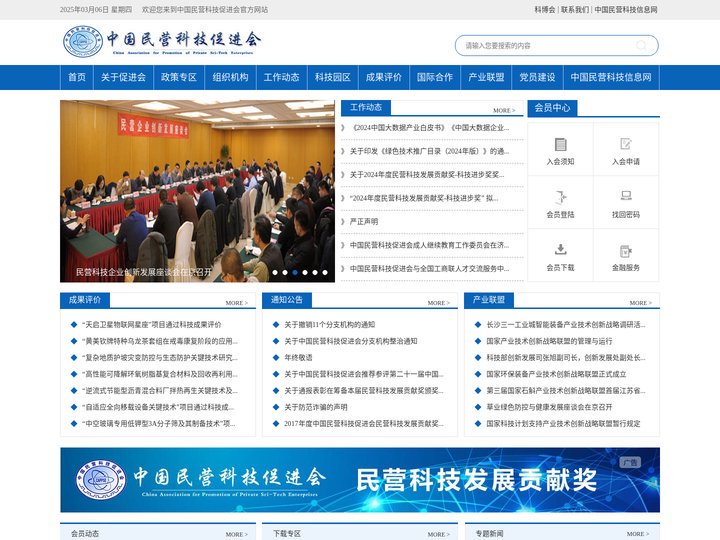Open the 金融服务 icon
720x540 pixels.
pos(625,251)
